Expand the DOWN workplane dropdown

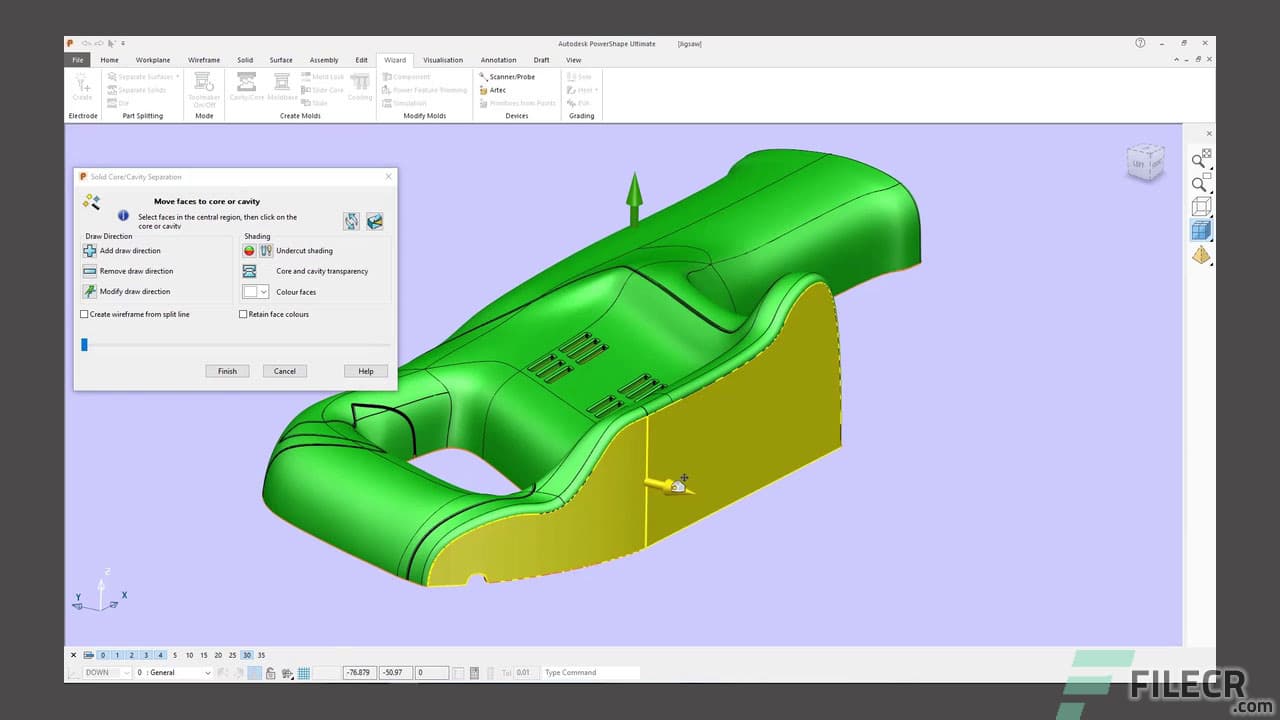coord(127,672)
